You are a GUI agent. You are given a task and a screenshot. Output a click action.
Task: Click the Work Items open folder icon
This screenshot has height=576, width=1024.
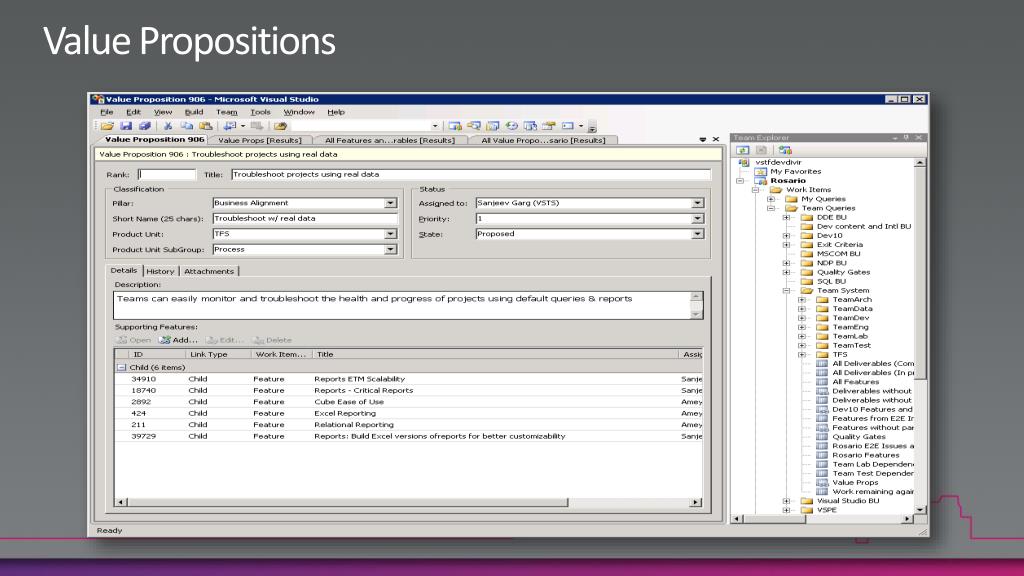[x=776, y=190]
